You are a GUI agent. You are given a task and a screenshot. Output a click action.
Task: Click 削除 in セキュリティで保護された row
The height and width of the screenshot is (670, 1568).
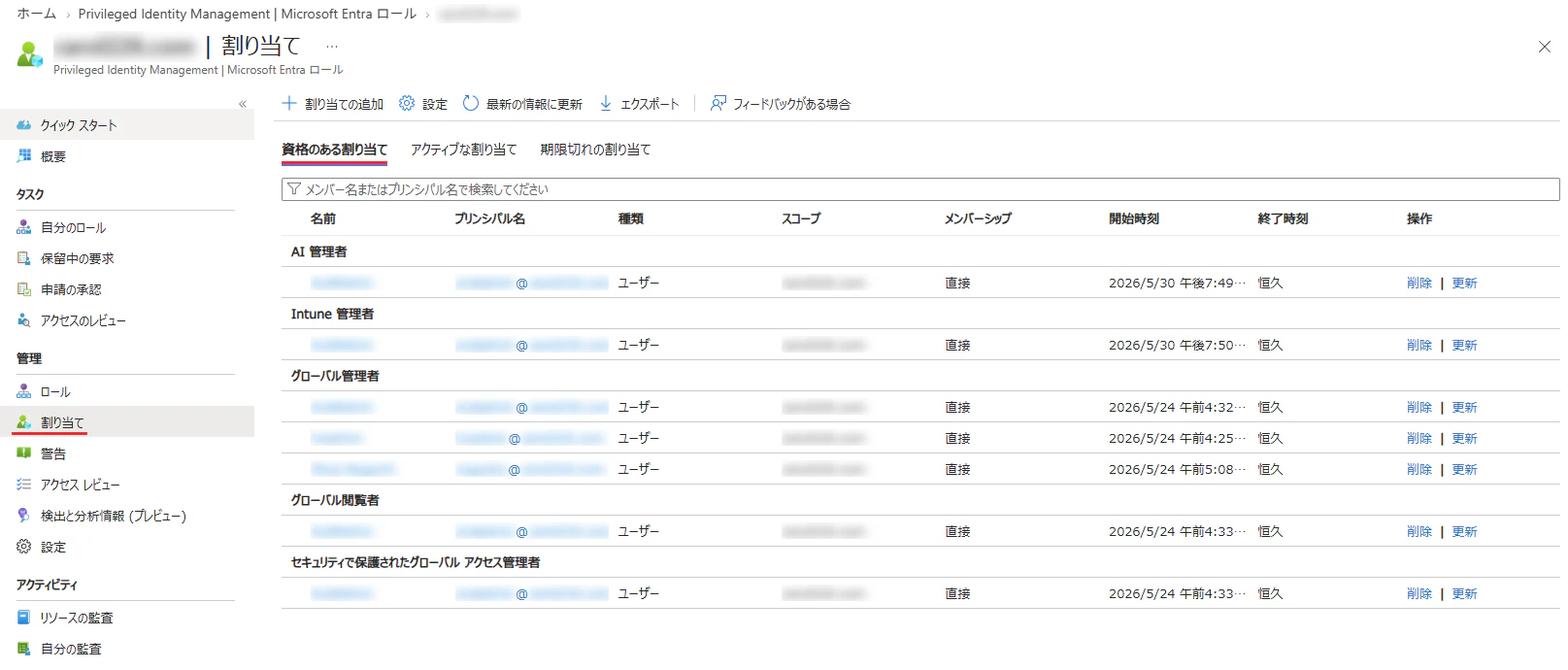pyautogui.click(x=1418, y=593)
